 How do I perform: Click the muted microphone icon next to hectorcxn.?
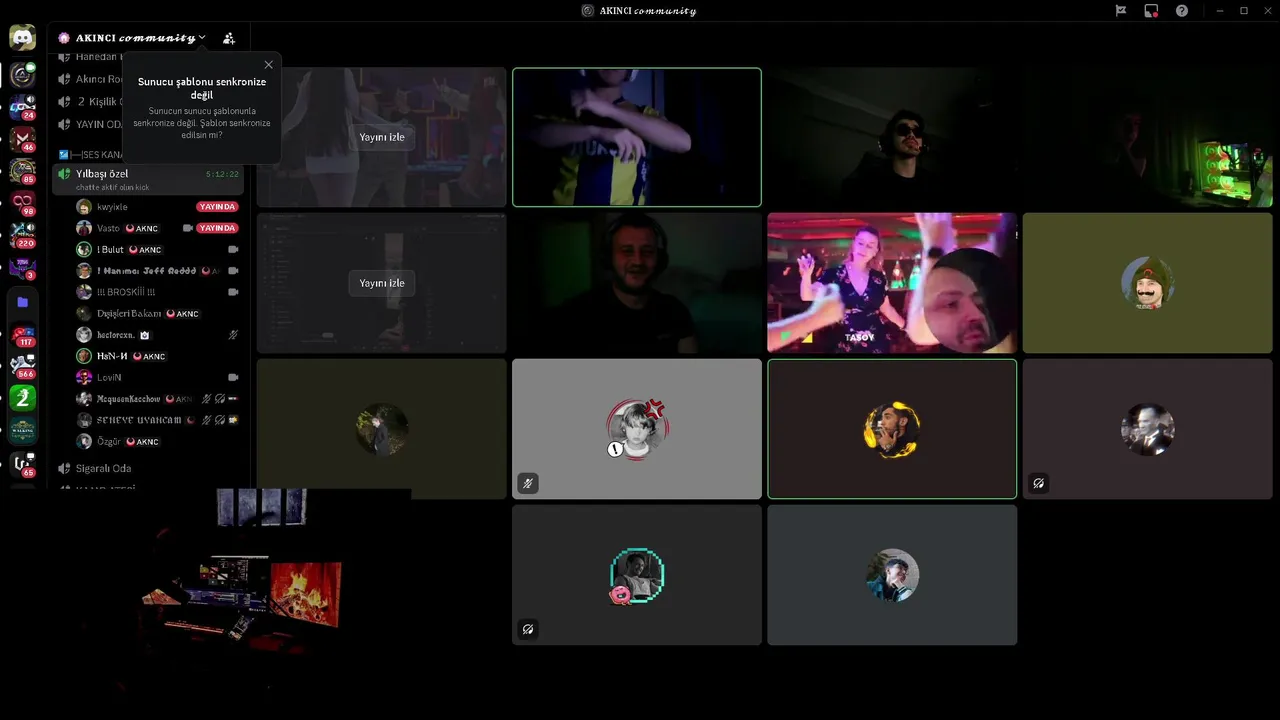point(233,335)
